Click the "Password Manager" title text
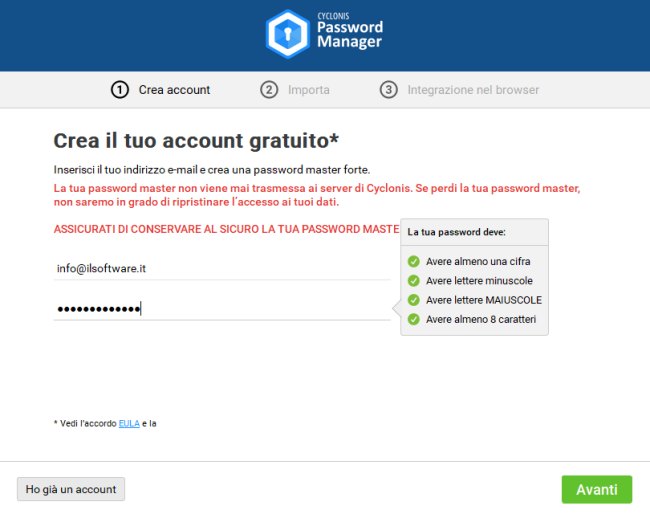This screenshot has width=650, height=514. [x=349, y=35]
